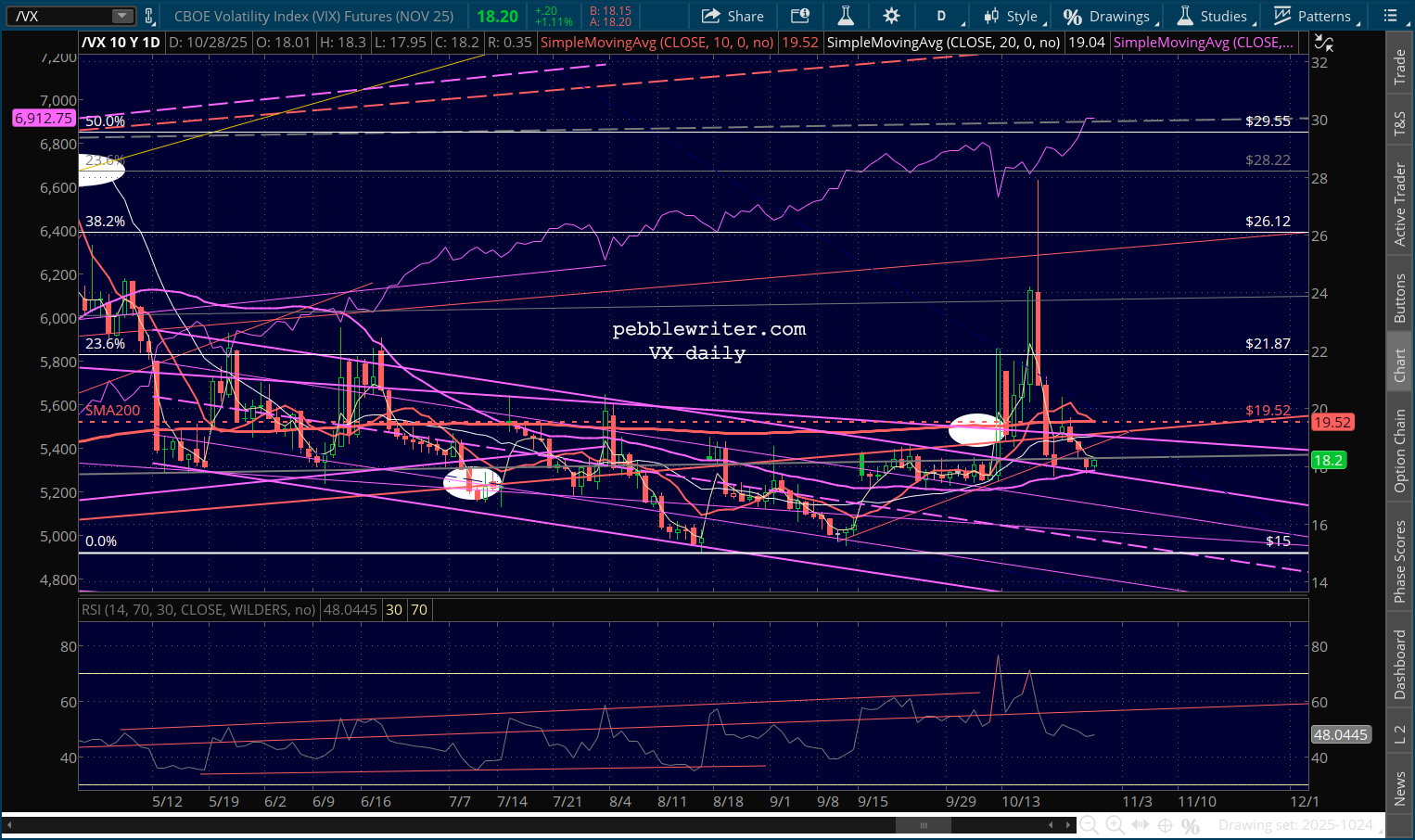
Task: Click the $29.55 level label
Action: point(1268,121)
